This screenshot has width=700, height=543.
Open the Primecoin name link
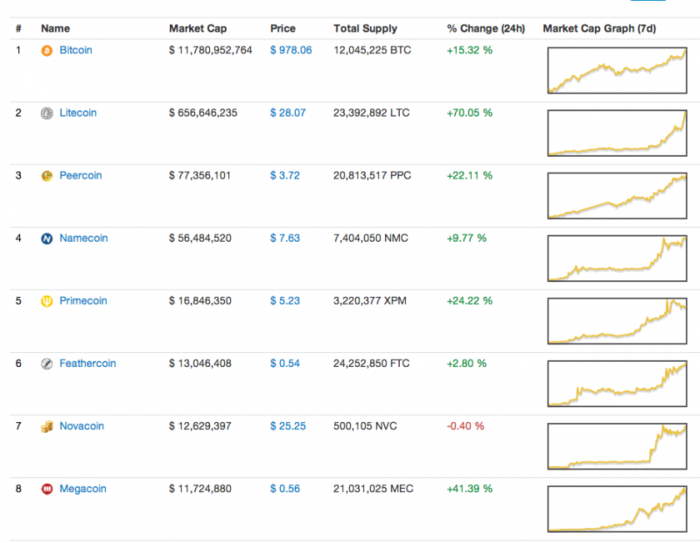[x=83, y=301]
